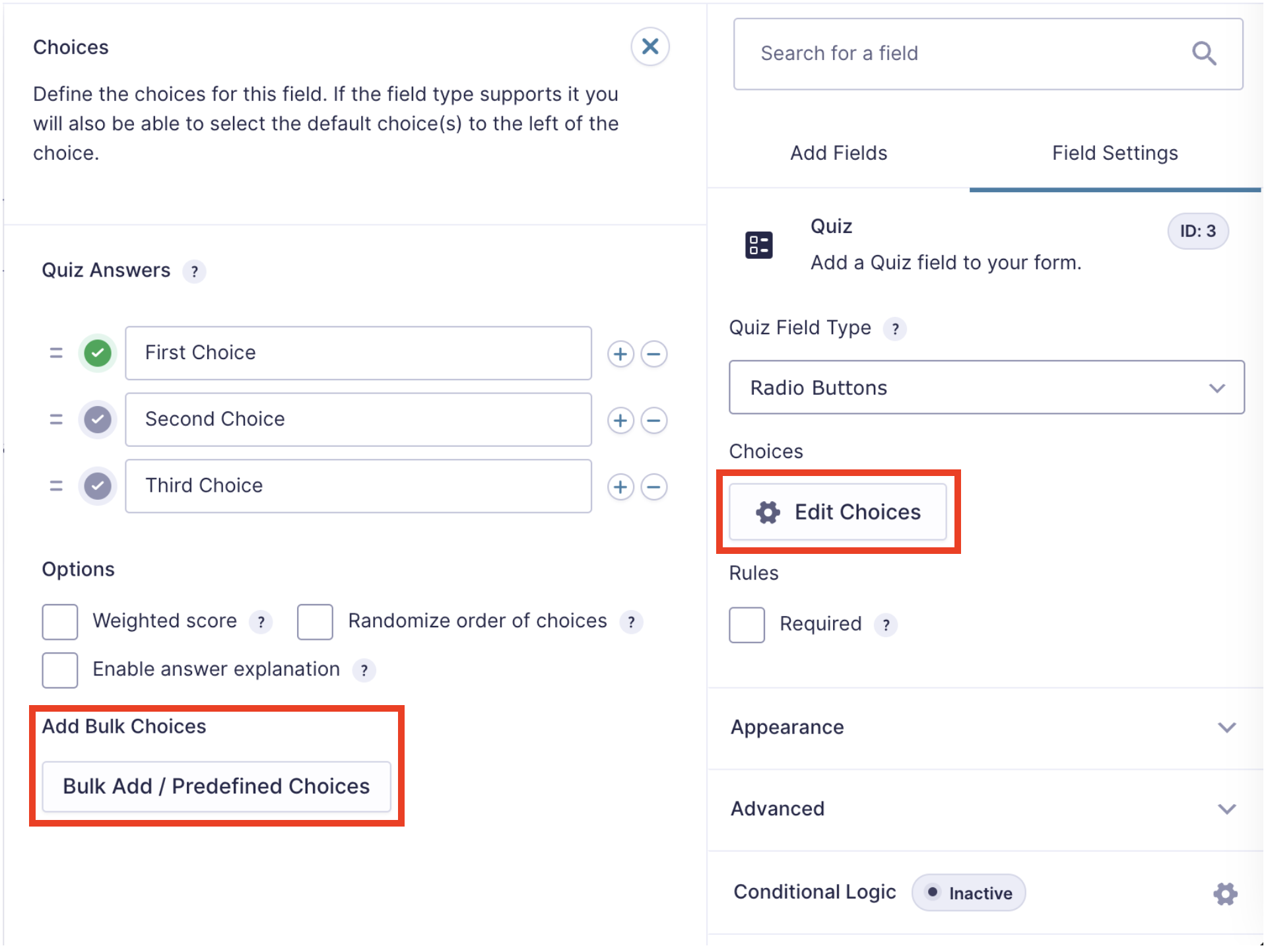Tick the Required rule checkbox
1266x952 pixels.
tap(747, 625)
